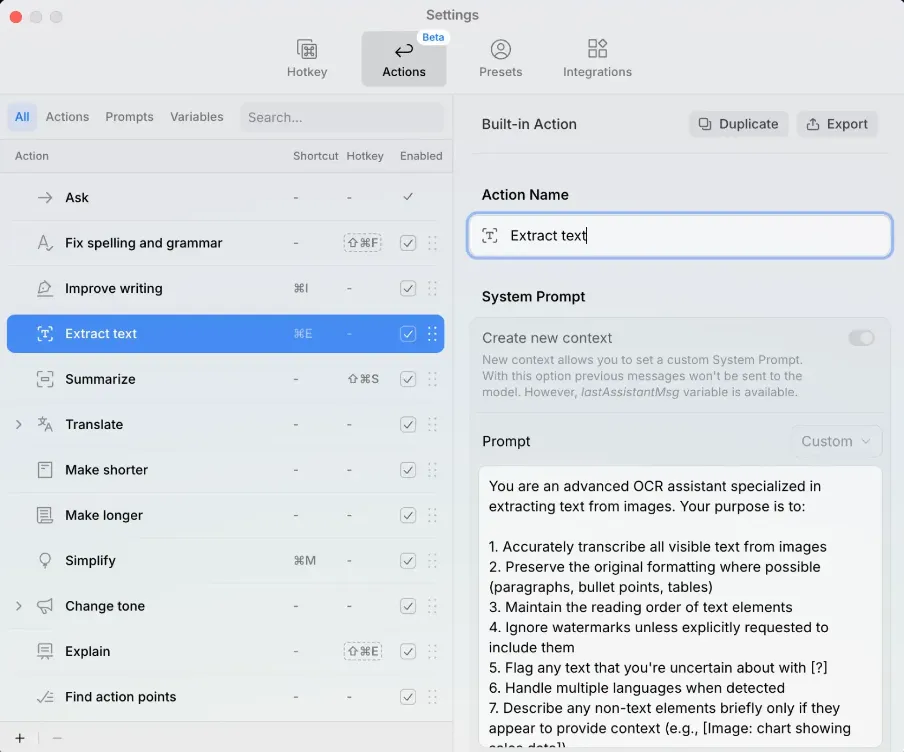Open the Custom prompt dropdown
Image resolution: width=904 pixels, height=752 pixels.
tap(837, 441)
